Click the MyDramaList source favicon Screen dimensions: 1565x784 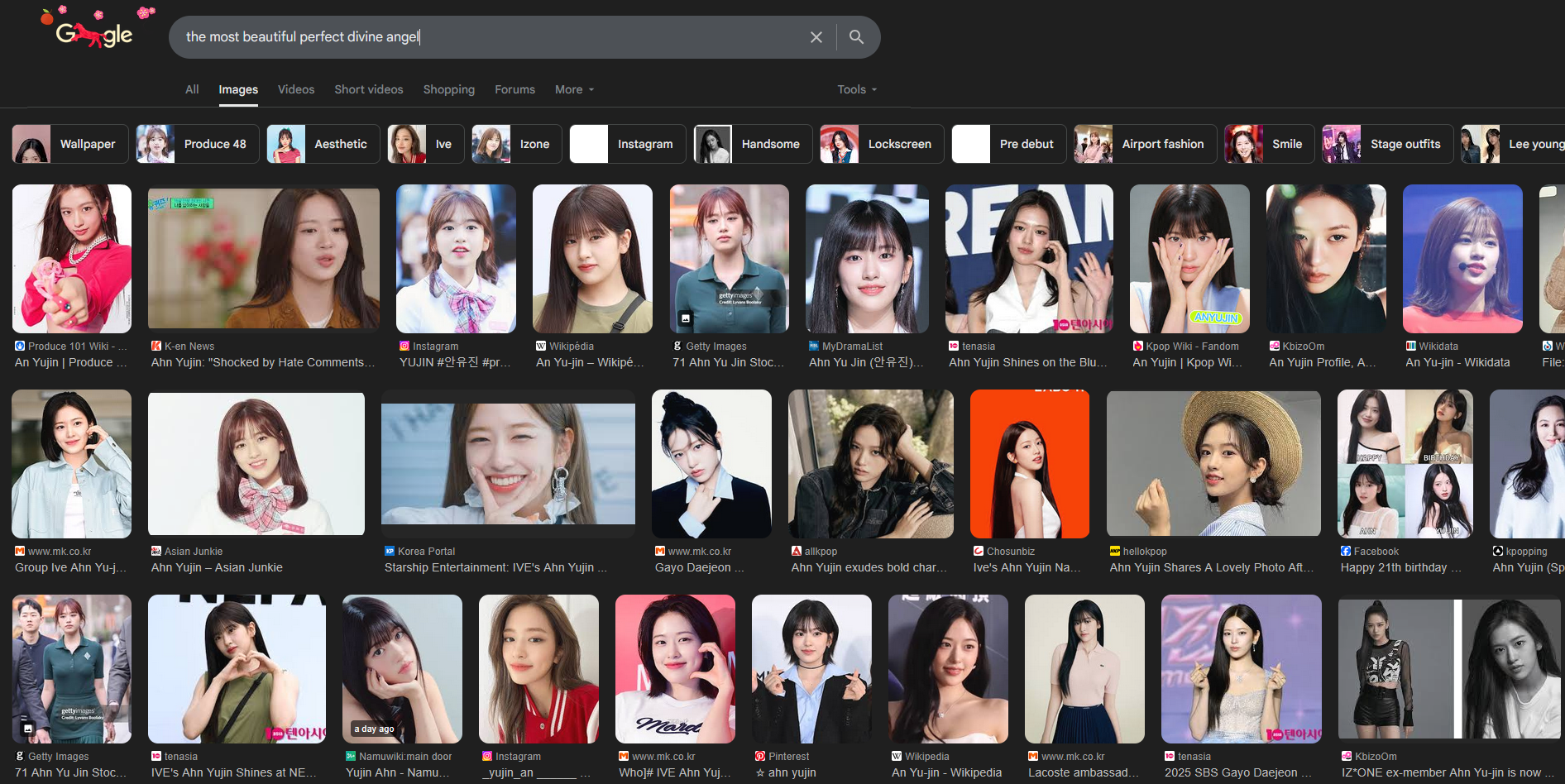pyautogui.click(x=814, y=346)
